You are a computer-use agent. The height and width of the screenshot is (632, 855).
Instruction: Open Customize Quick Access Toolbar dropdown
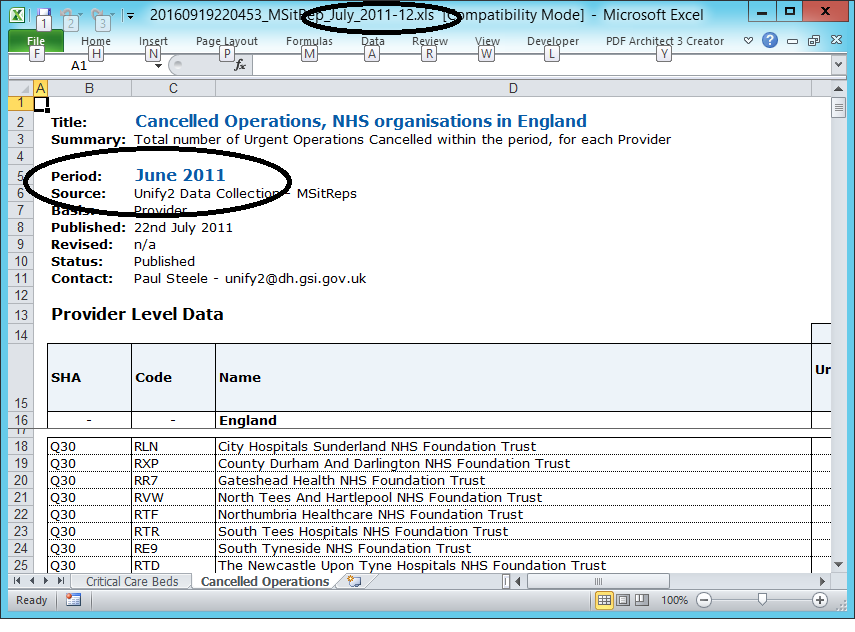pyautogui.click(x=130, y=15)
